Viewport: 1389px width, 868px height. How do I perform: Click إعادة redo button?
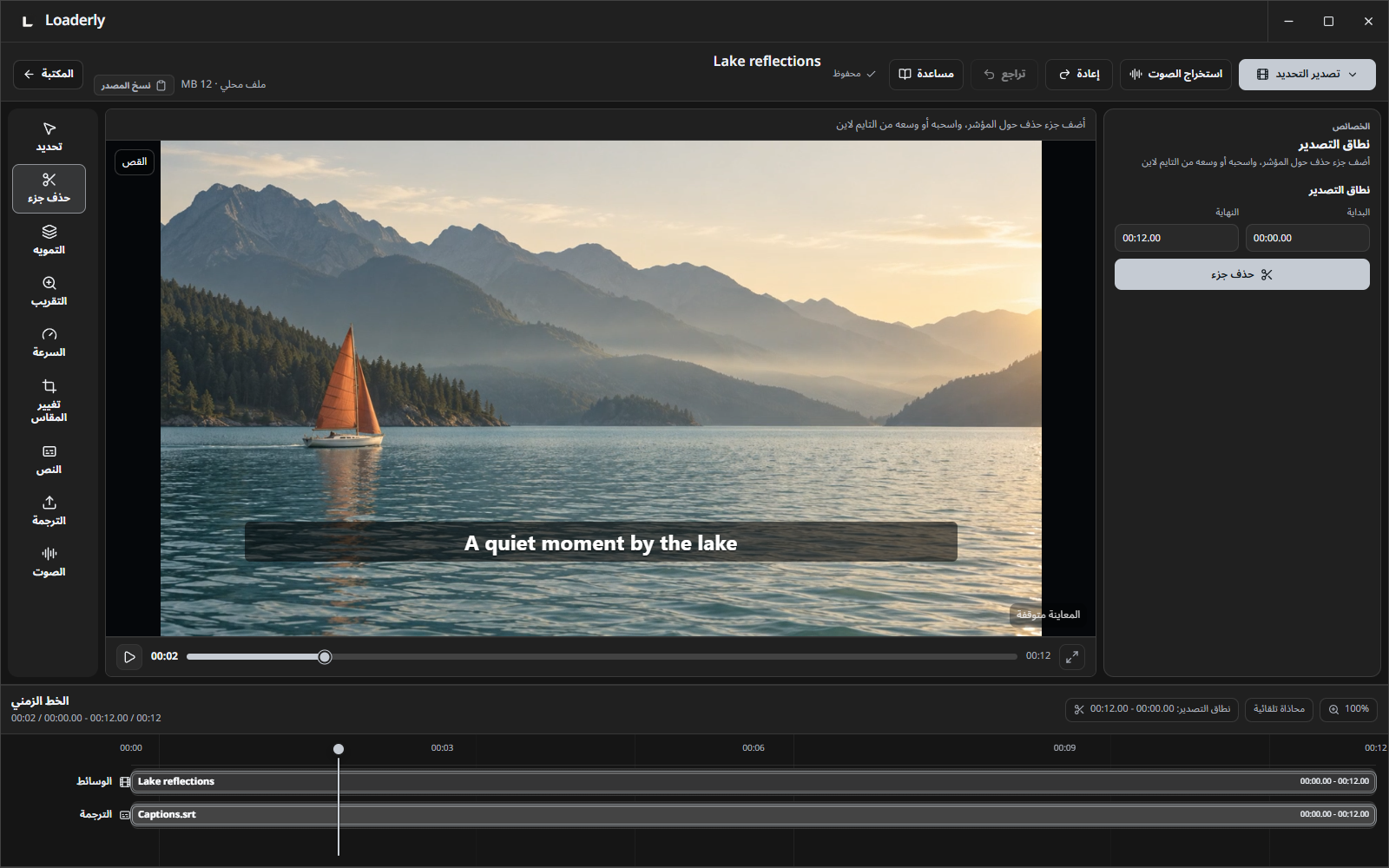click(x=1079, y=74)
